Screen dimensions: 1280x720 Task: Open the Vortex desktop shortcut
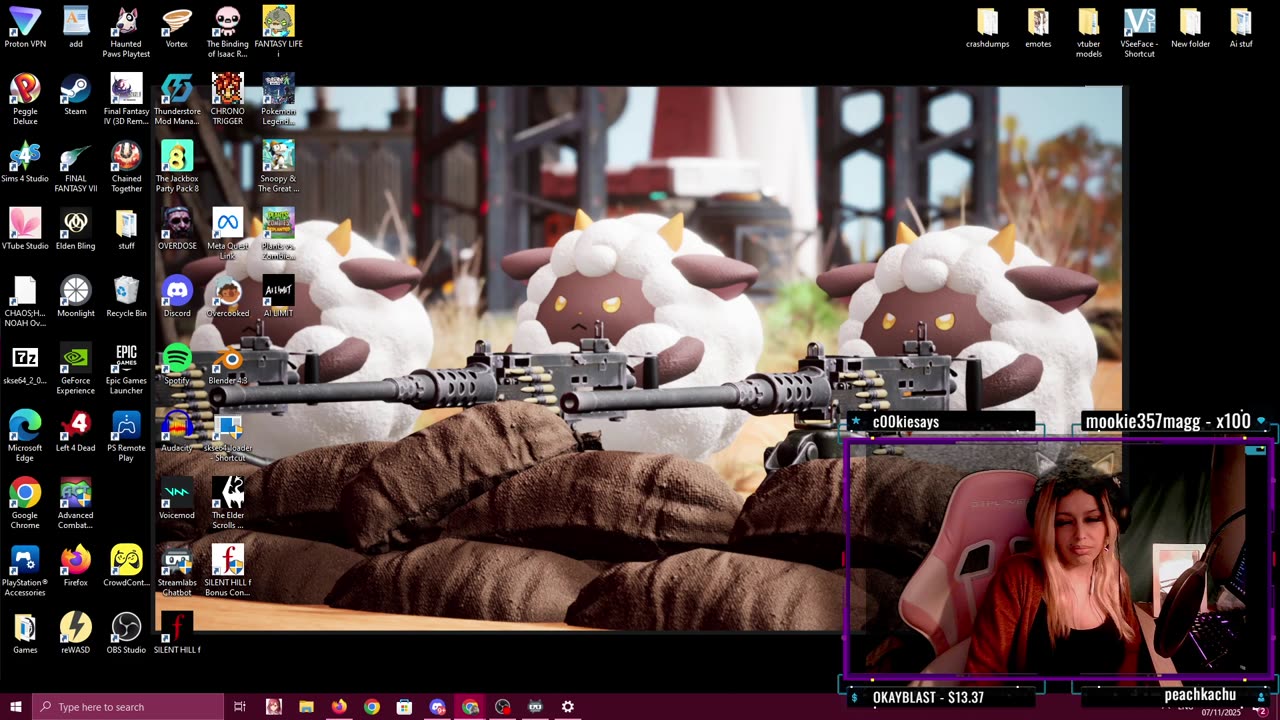[x=177, y=28]
